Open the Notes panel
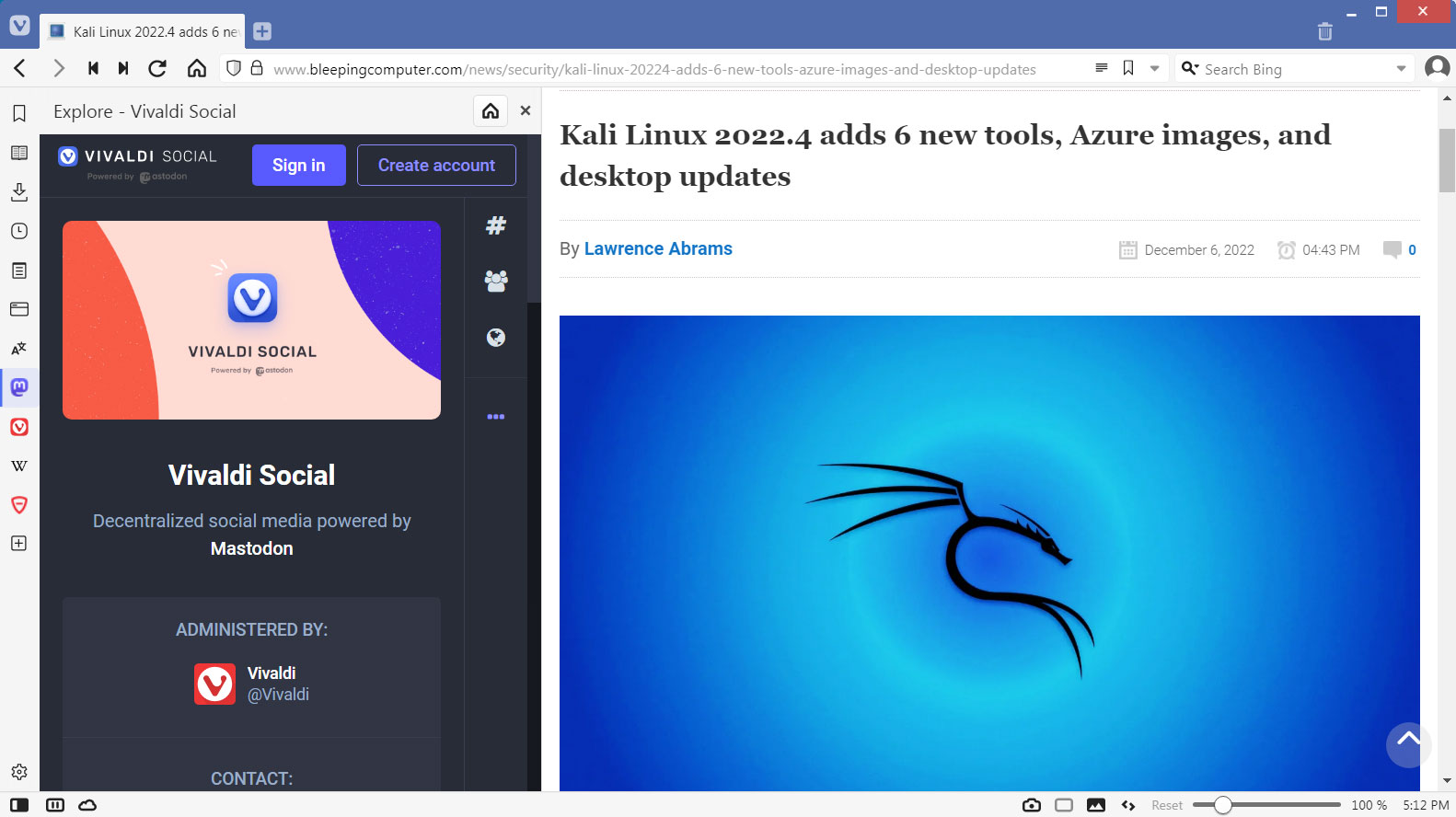 coord(19,270)
